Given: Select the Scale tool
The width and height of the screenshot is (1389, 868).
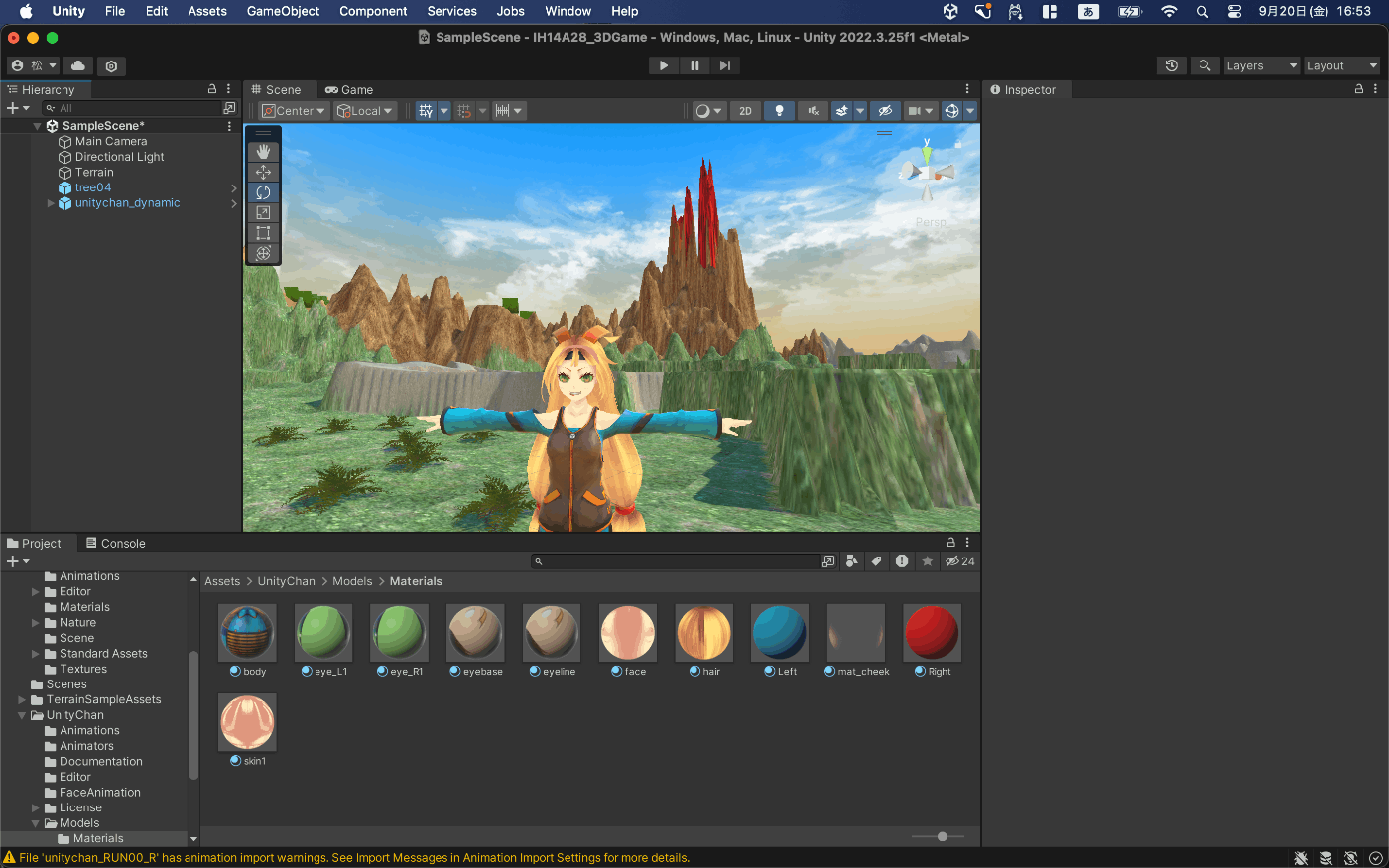Looking at the screenshot, I should coord(263,212).
